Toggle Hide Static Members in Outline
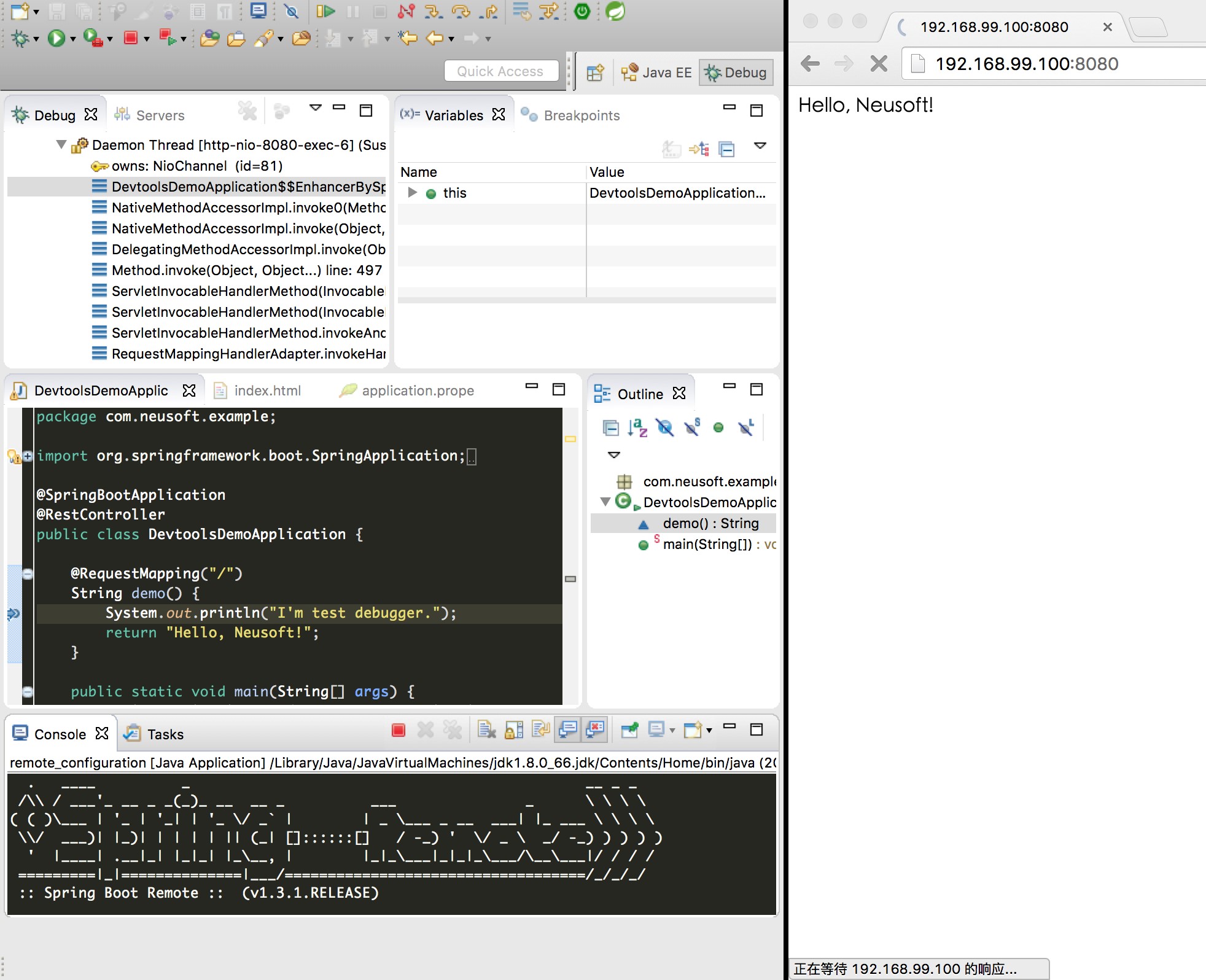1206x980 pixels. [691, 427]
